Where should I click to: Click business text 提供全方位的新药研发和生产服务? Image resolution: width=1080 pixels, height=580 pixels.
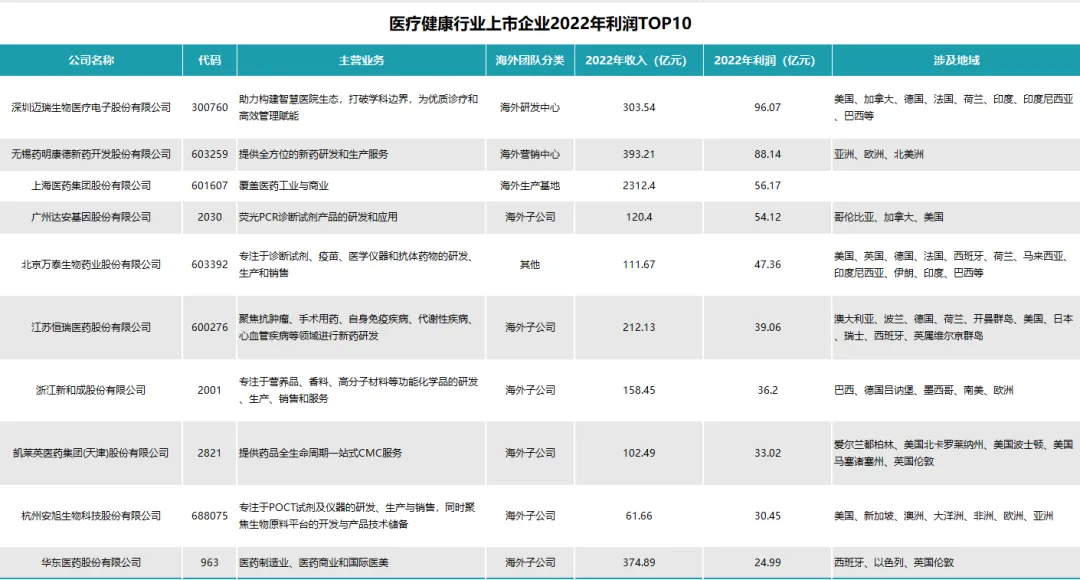[313, 154]
